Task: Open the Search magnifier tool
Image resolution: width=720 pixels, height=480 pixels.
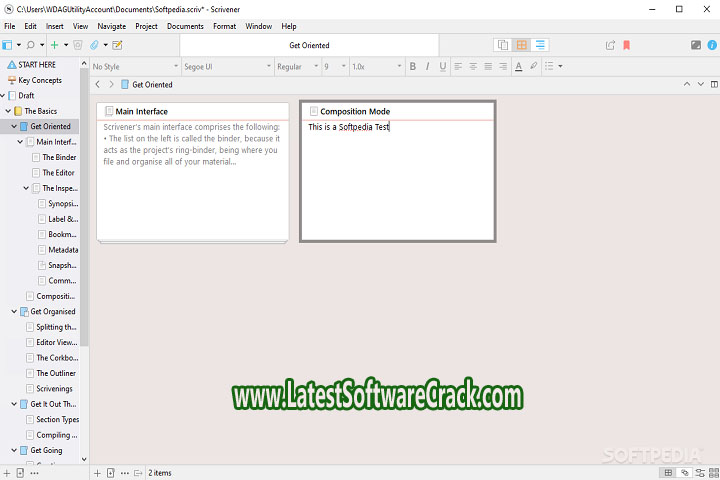Action: pos(30,45)
